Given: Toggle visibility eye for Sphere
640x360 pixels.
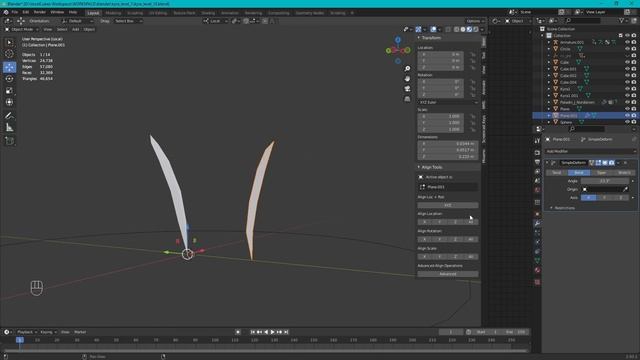Looking at the screenshot, I should point(627,122).
